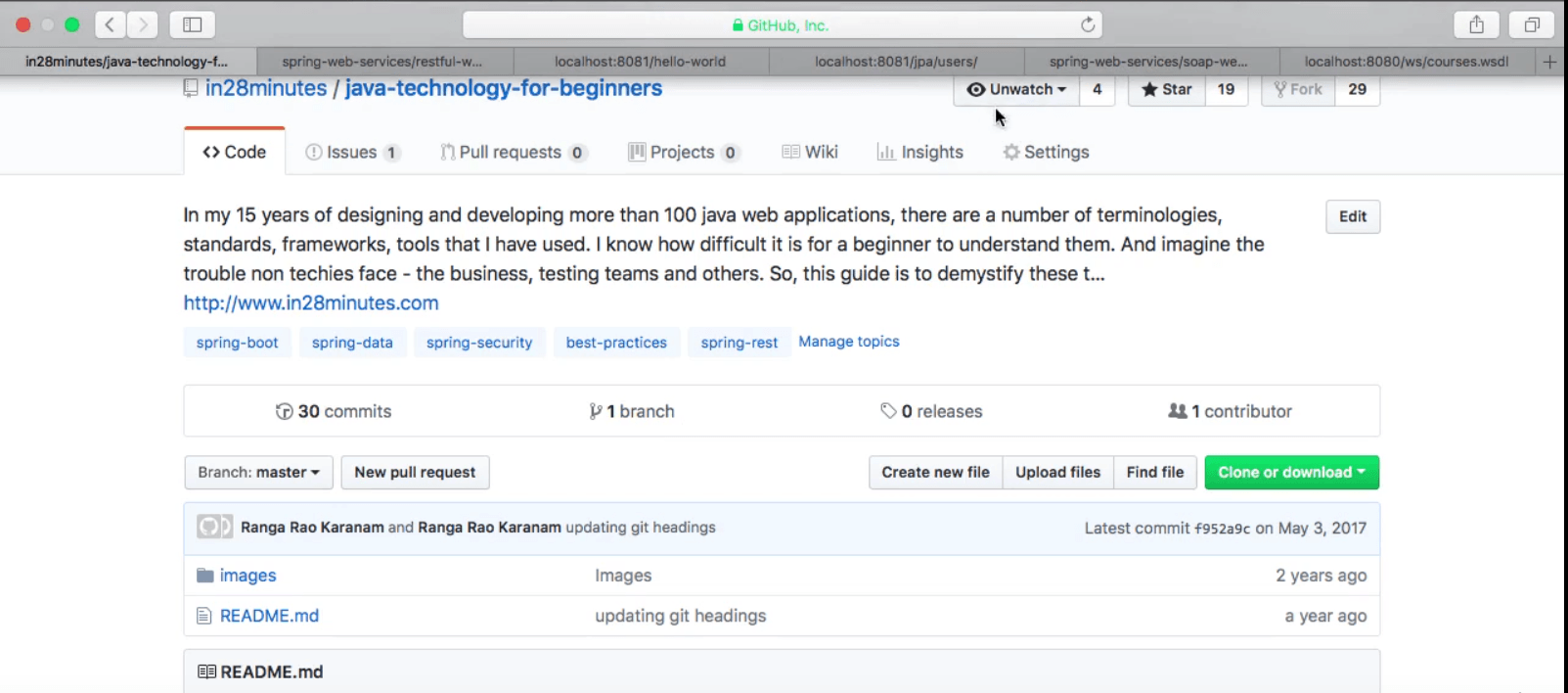Expand the Unwatch dropdown

tap(1016, 89)
